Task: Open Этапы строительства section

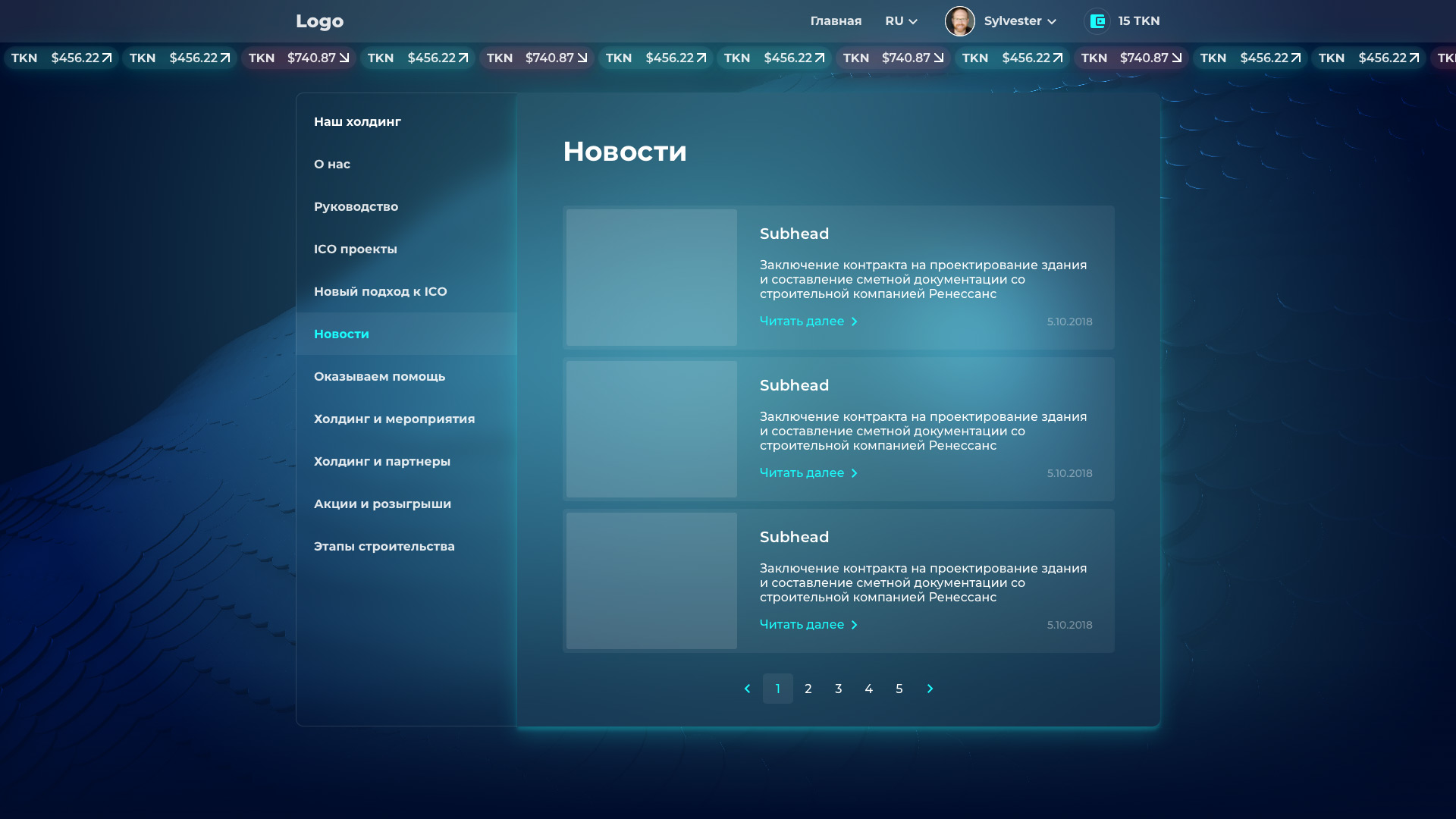Action: coord(406,546)
